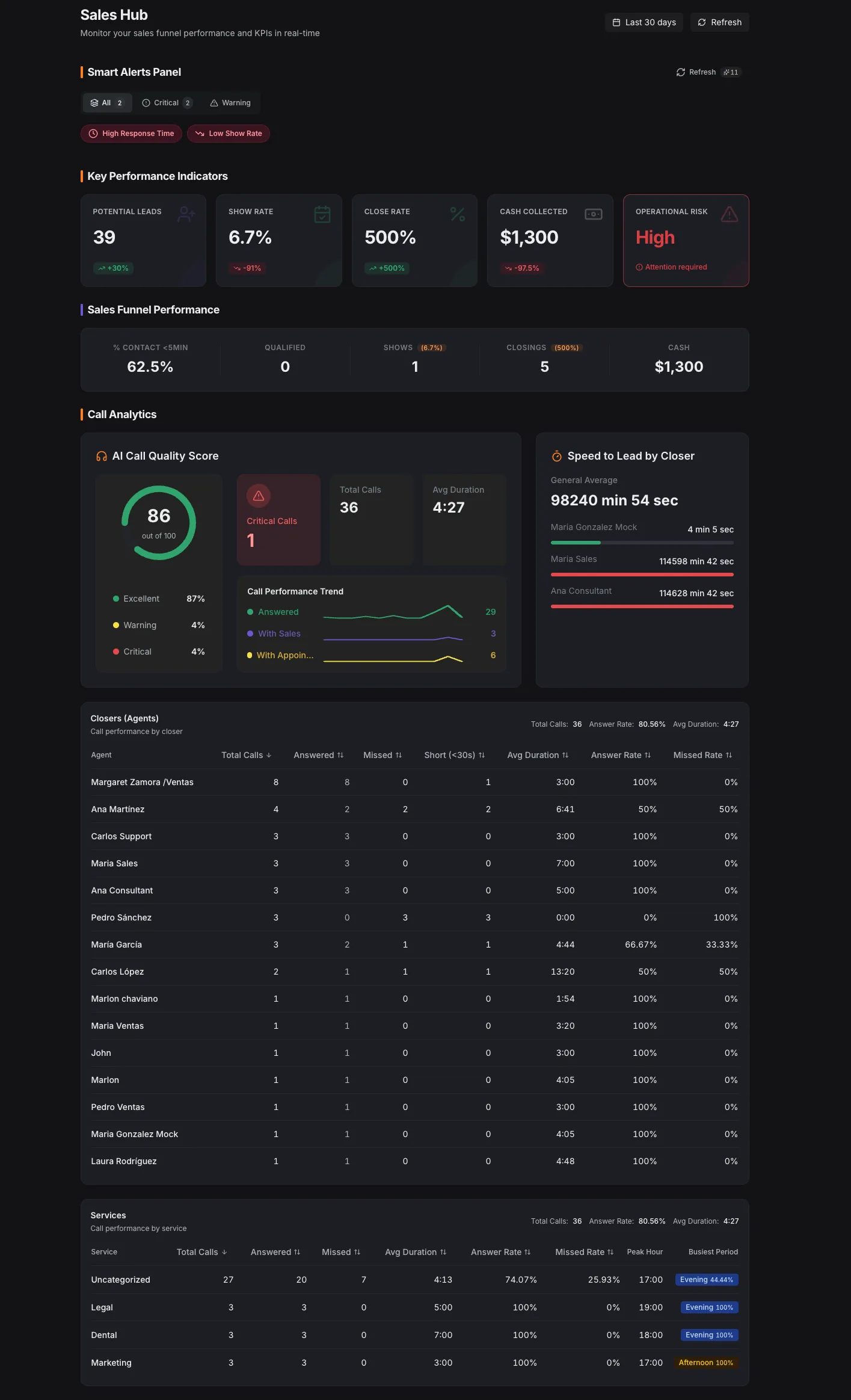The width and height of the screenshot is (851, 1400).
Task: Sort Services table by Missed
Action: 341,1252
